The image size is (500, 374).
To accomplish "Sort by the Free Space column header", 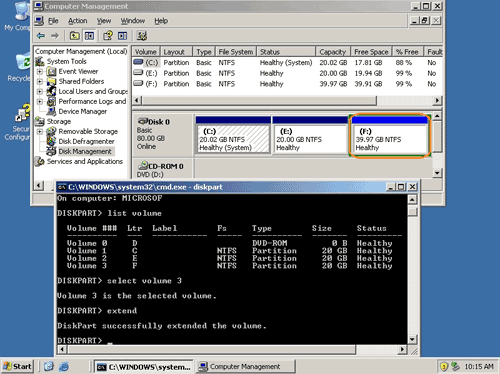I will pyautogui.click(x=371, y=52).
